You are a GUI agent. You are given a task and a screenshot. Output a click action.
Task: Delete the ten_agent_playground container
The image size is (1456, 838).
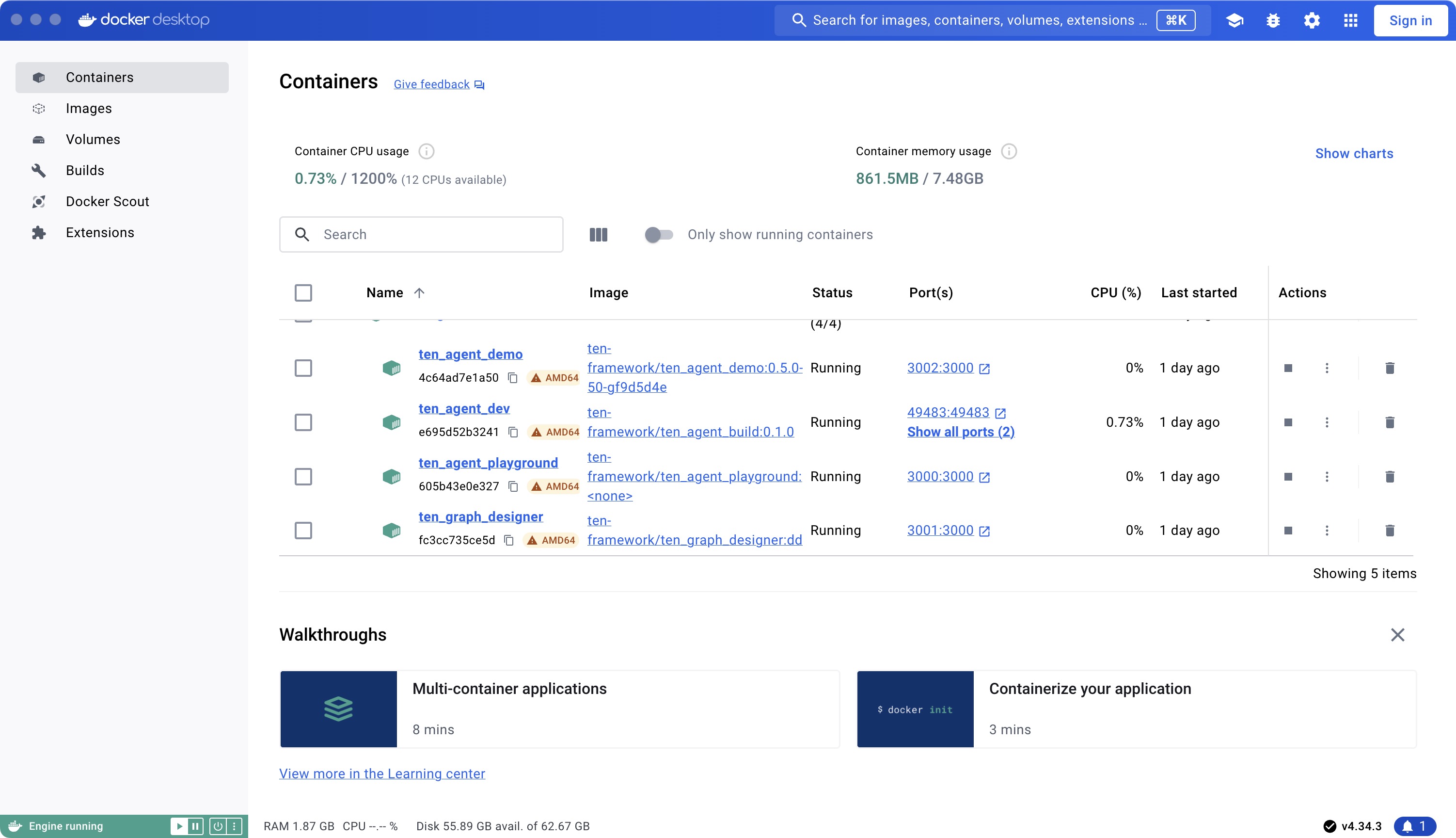pos(1390,477)
